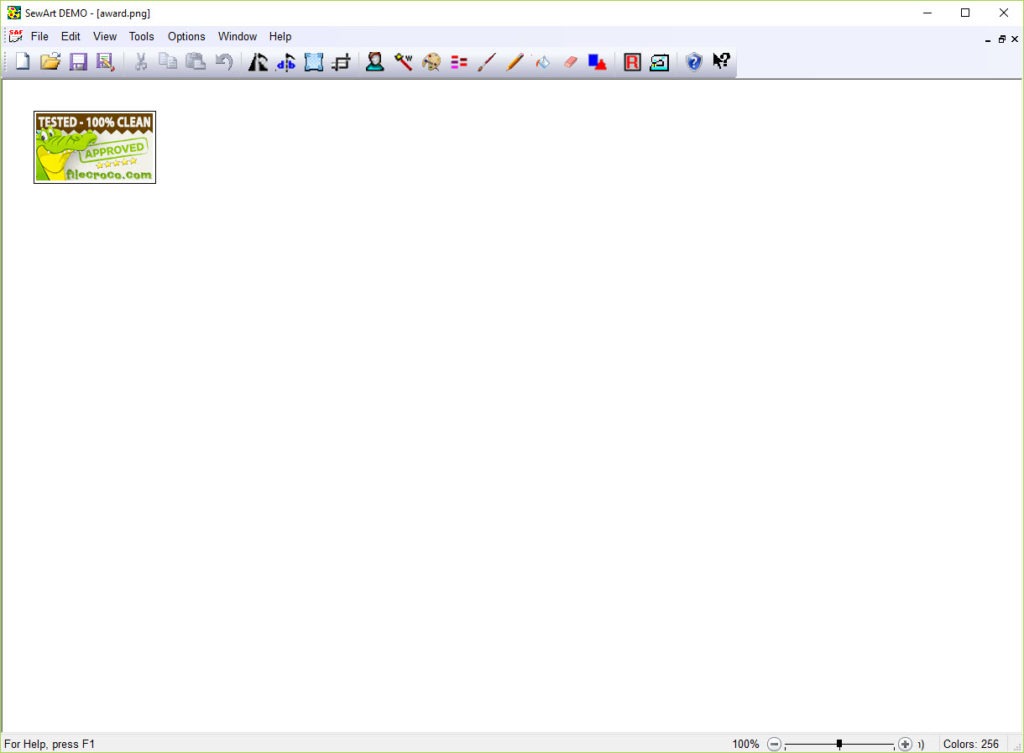Image resolution: width=1024 pixels, height=753 pixels.
Task: Open the Tools menu
Action: 141,37
